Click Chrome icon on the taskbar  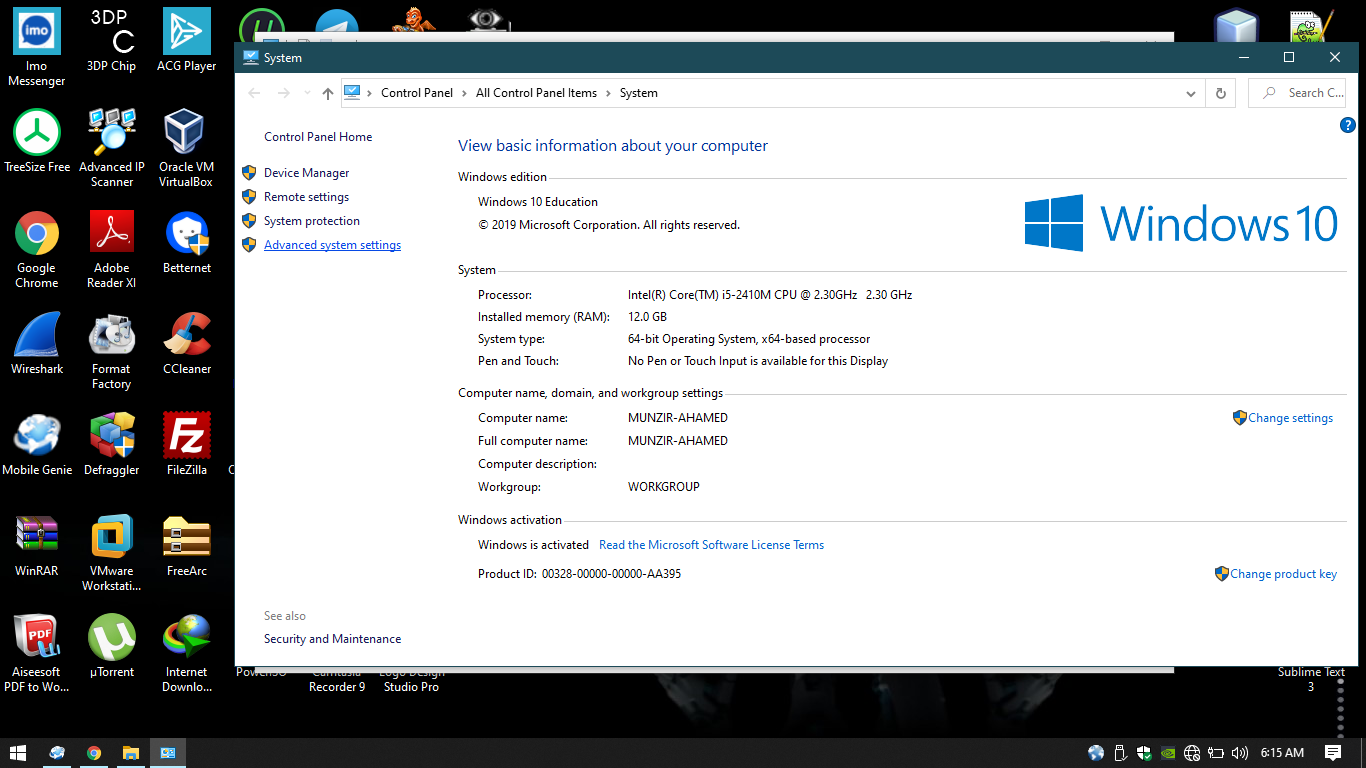click(x=94, y=753)
